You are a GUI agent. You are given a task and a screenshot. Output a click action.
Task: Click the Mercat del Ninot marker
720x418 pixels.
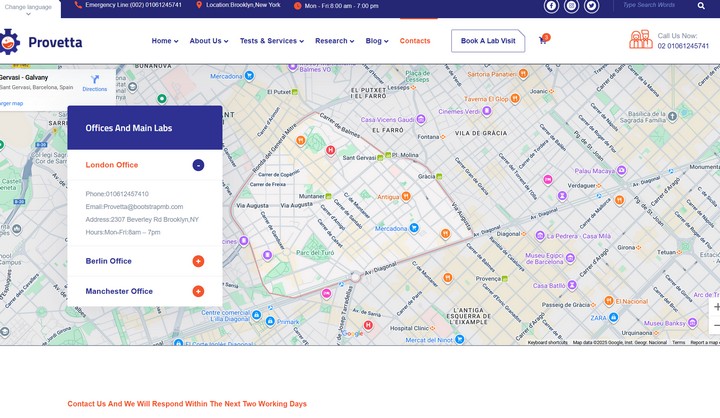click(x=459, y=339)
